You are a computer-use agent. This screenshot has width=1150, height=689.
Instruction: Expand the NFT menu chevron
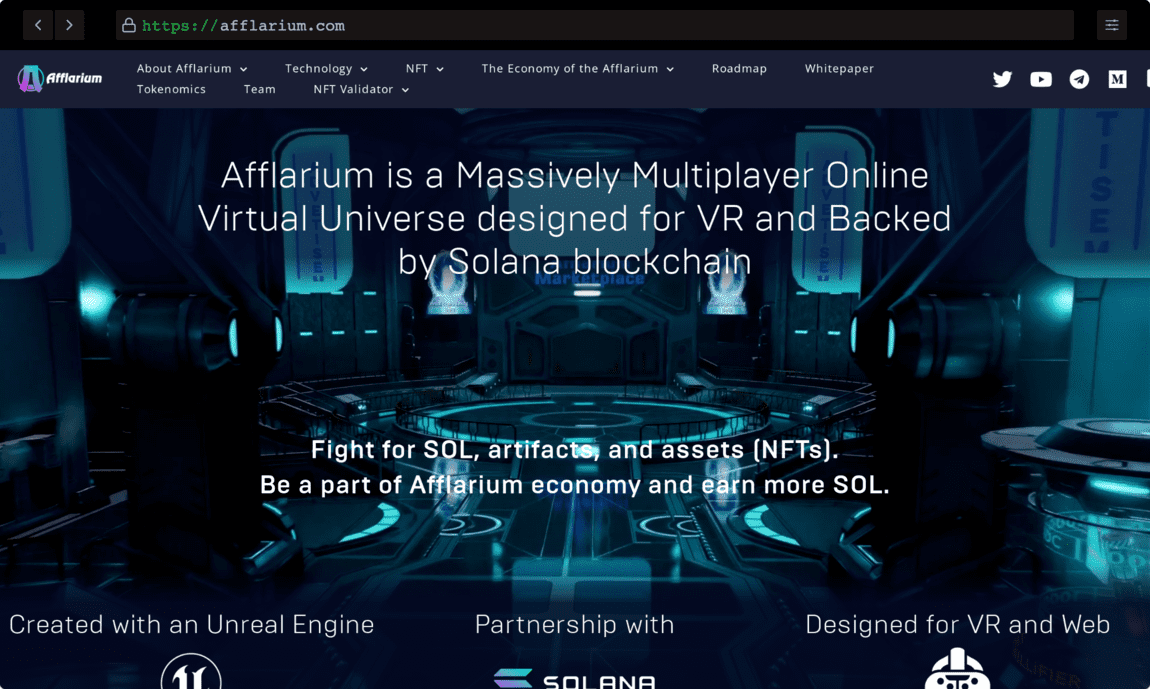(440, 69)
